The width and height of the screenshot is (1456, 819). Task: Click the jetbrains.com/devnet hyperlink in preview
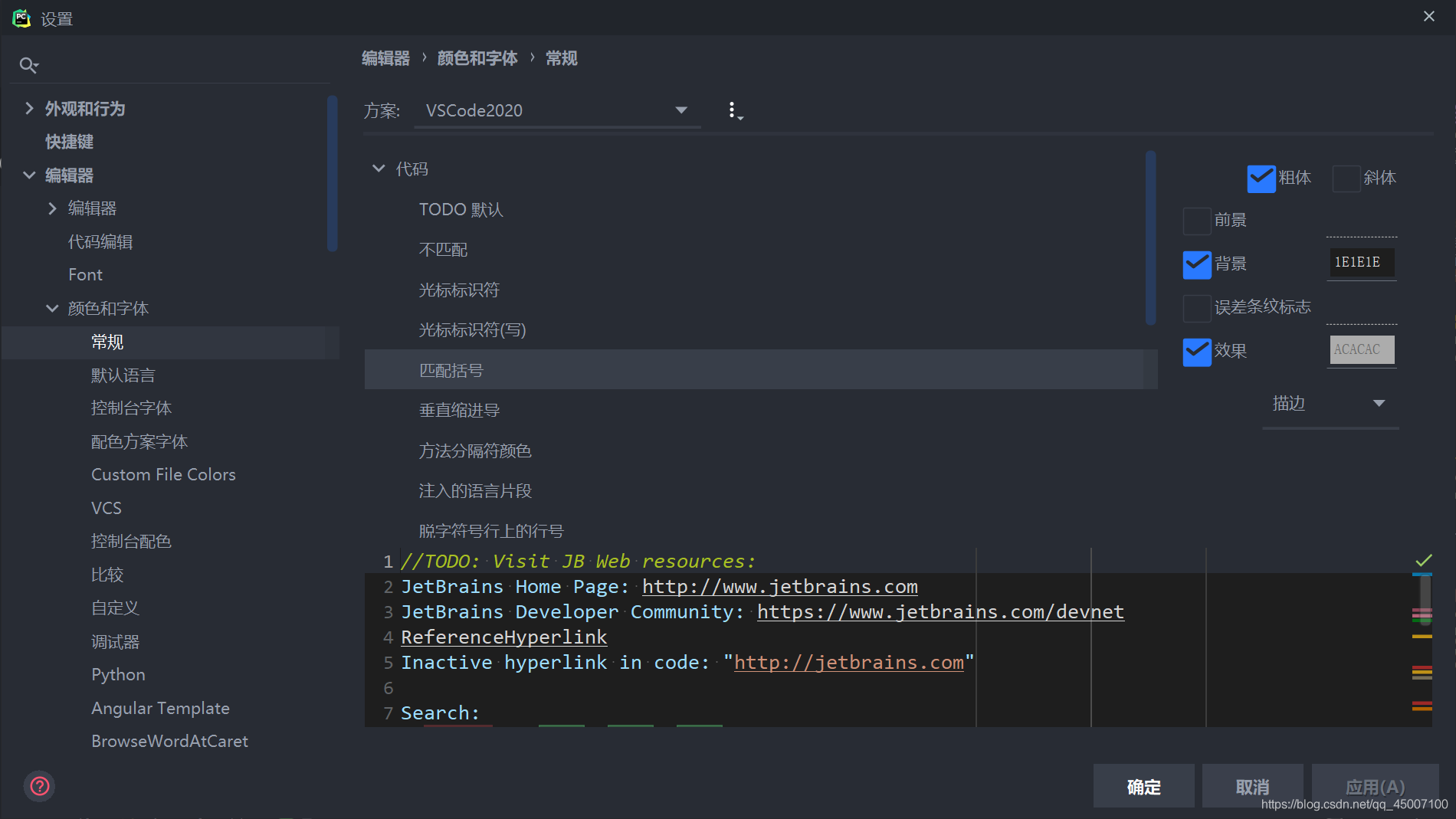point(941,612)
